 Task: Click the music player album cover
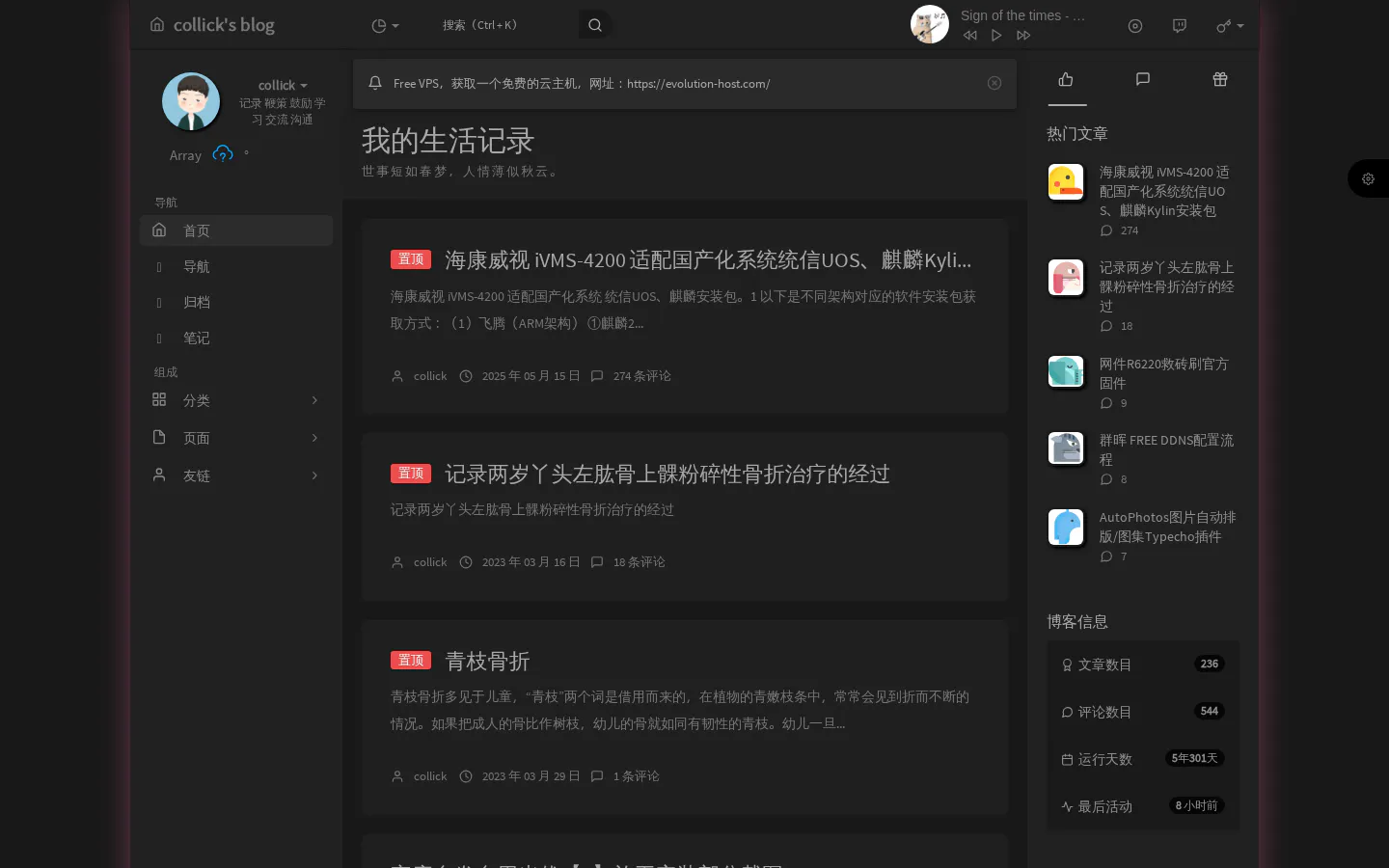click(930, 24)
